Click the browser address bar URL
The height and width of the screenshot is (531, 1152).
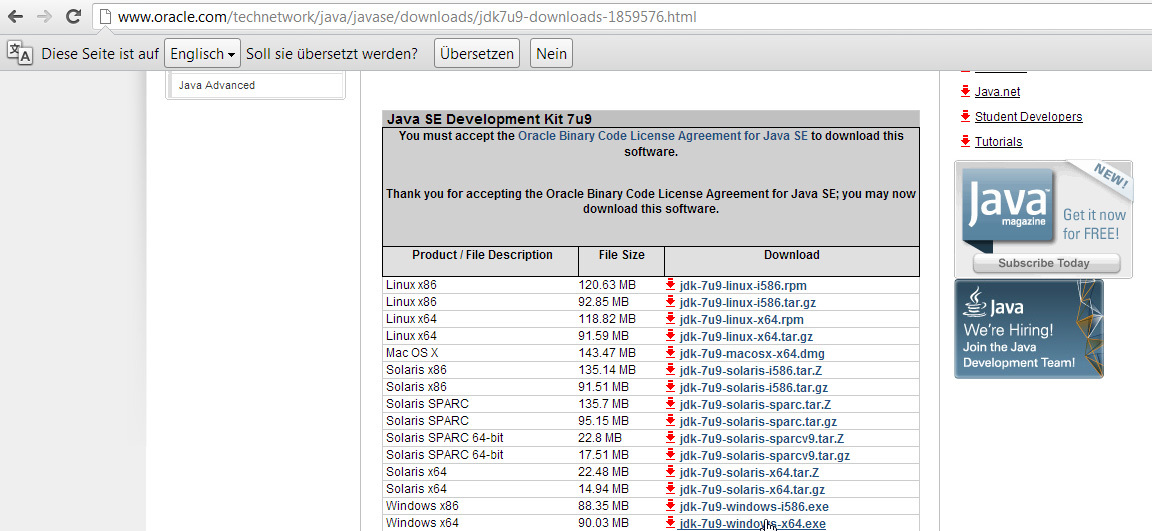point(407,16)
